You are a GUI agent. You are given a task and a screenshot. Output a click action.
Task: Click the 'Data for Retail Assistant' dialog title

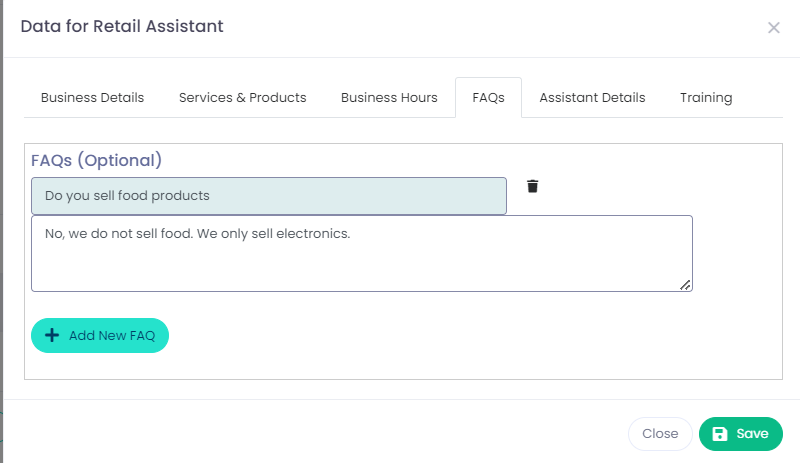pos(122,26)
